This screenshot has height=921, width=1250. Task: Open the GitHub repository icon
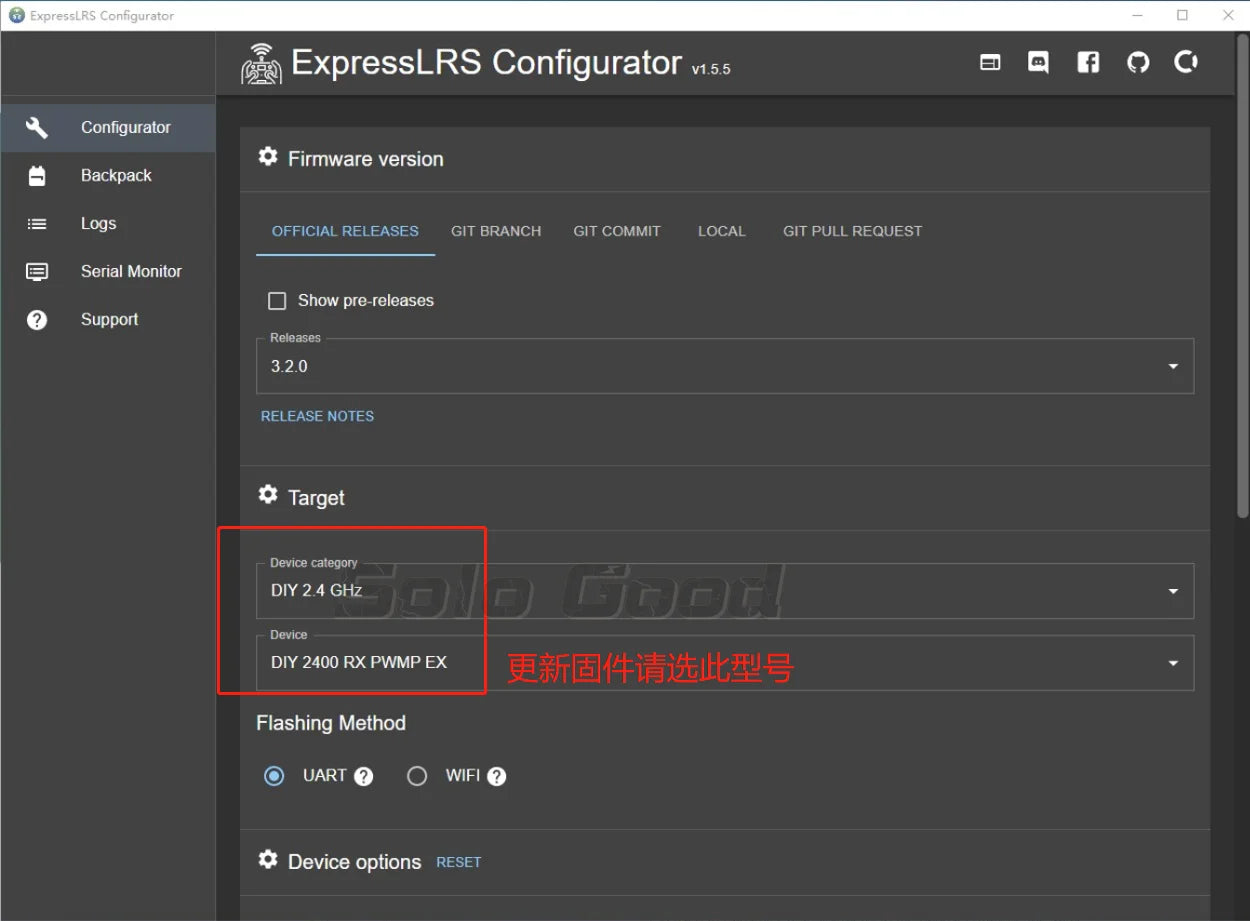[x=1138, y=63]
